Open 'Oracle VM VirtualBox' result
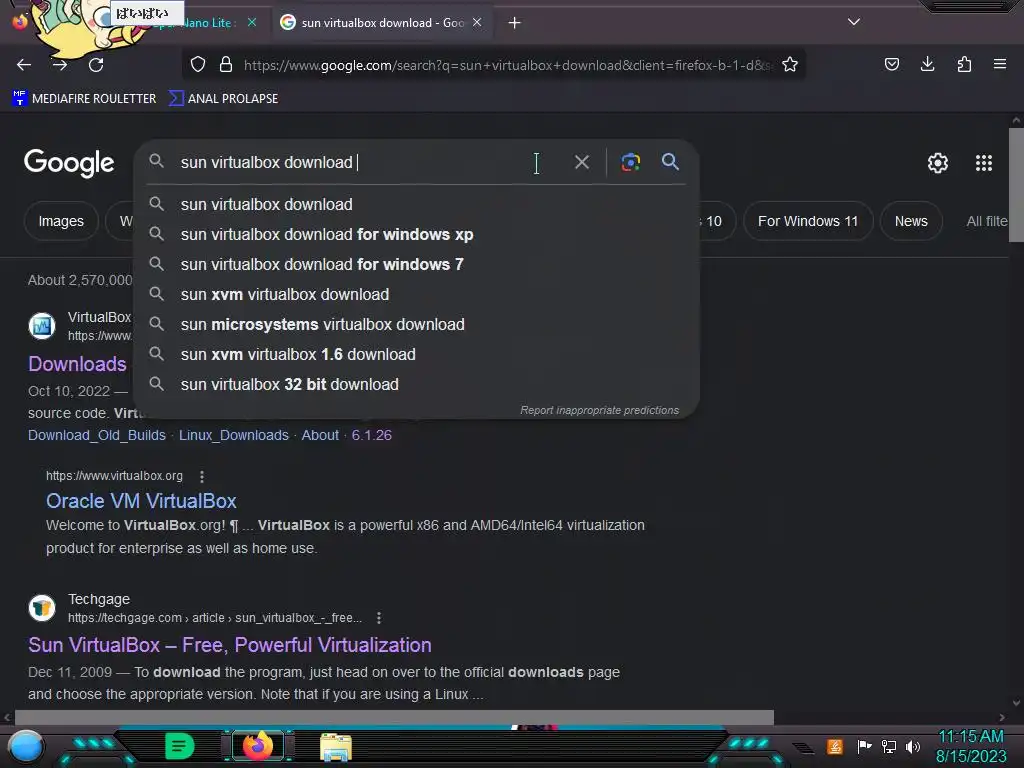Screen dimensions: 1024x768 point(141,501)
